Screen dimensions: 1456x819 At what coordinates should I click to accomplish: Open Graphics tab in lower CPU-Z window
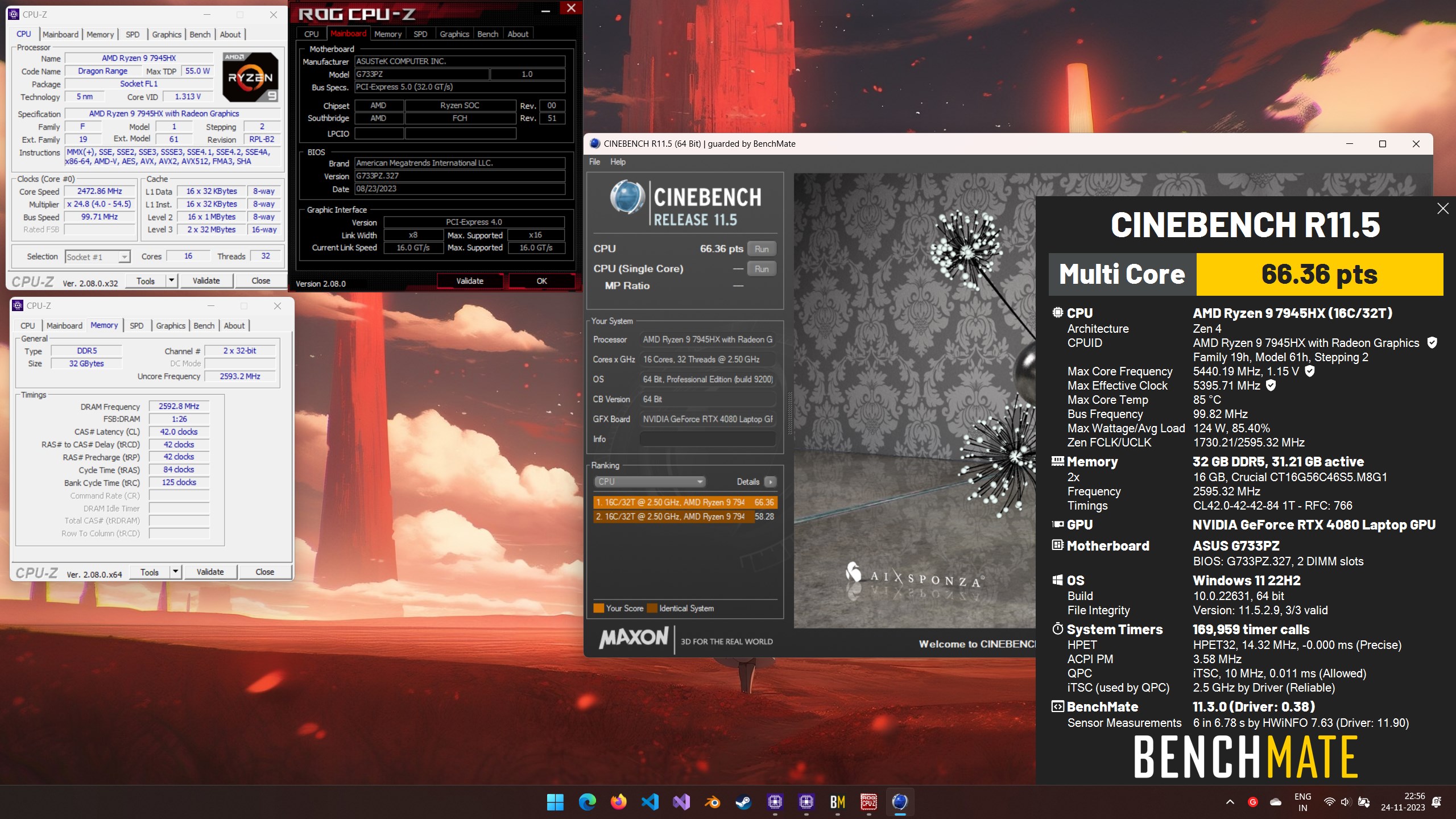pos(171,325)
